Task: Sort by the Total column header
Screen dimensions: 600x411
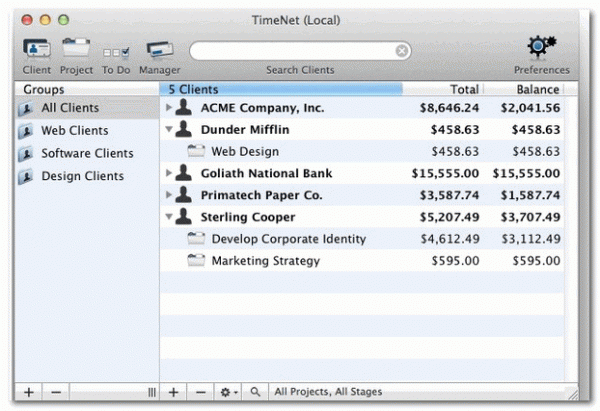Action: (443, 89)
